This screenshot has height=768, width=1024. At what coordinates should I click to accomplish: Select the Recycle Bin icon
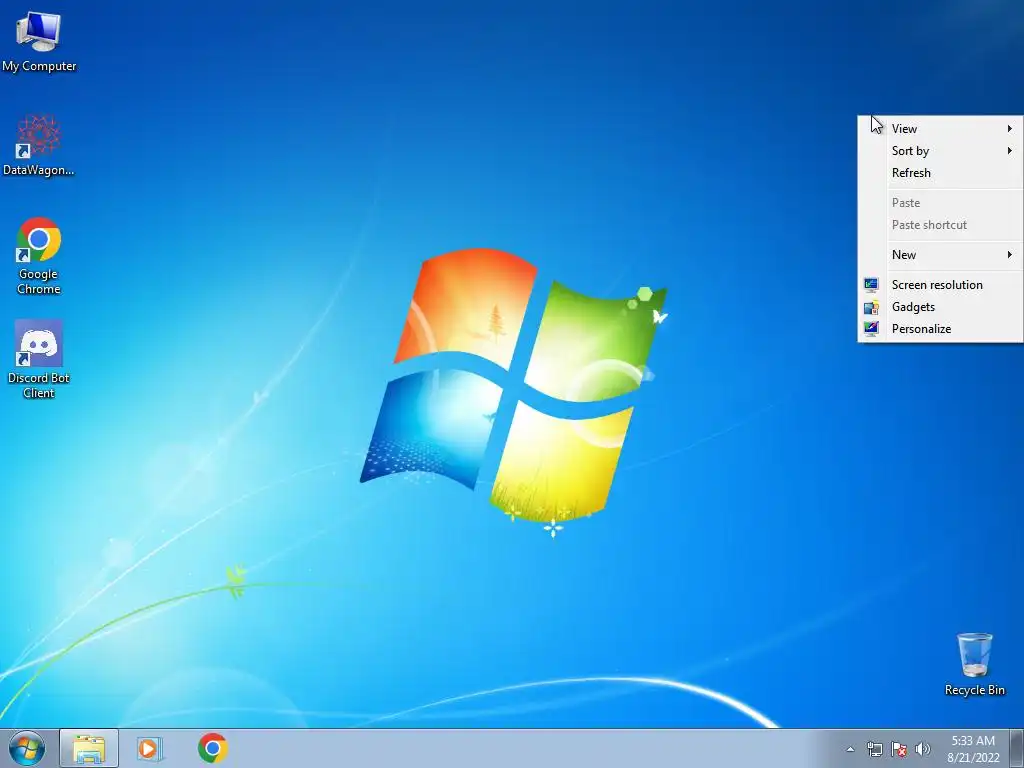[974, 664]
